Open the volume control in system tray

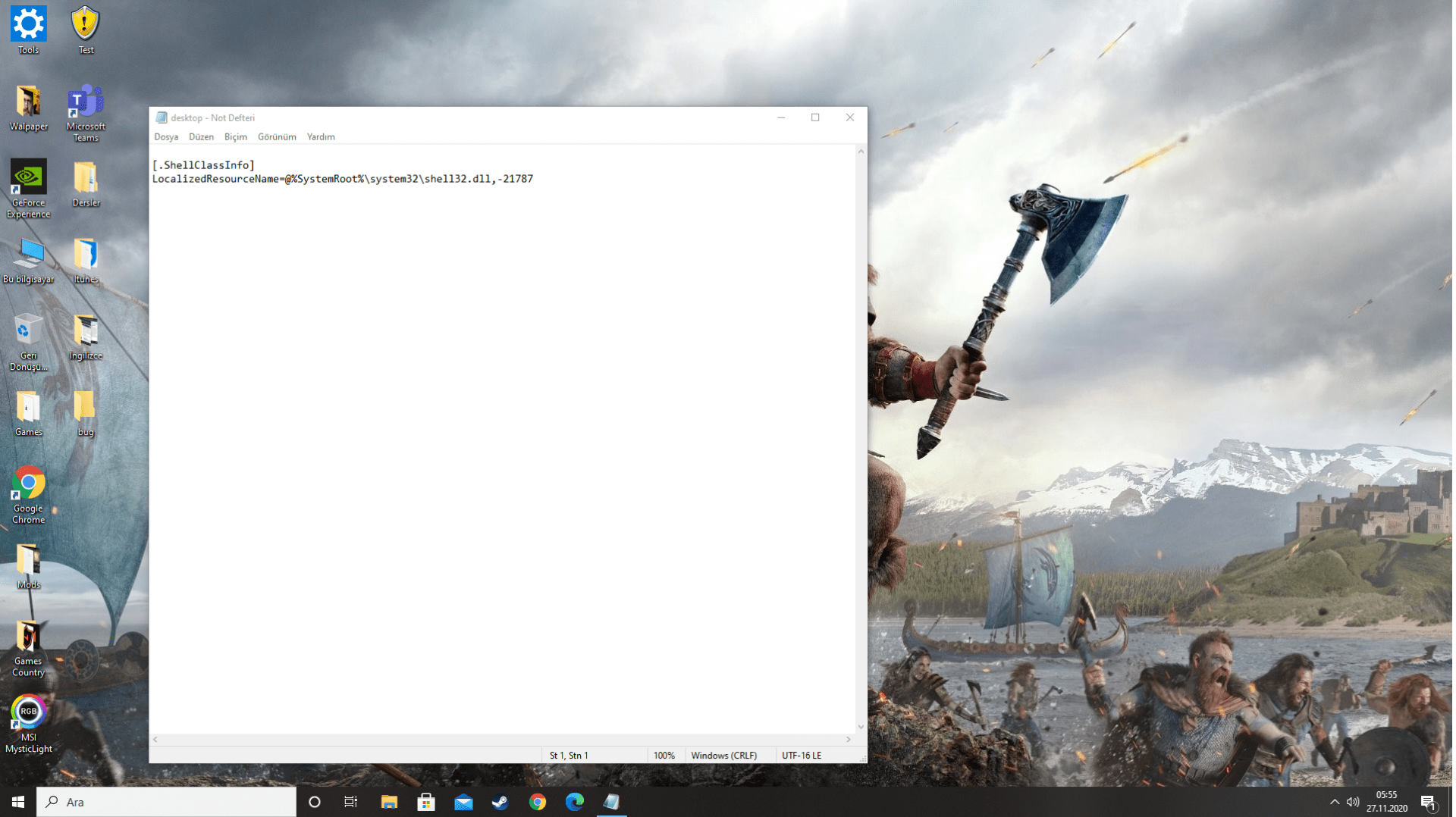1353,802
